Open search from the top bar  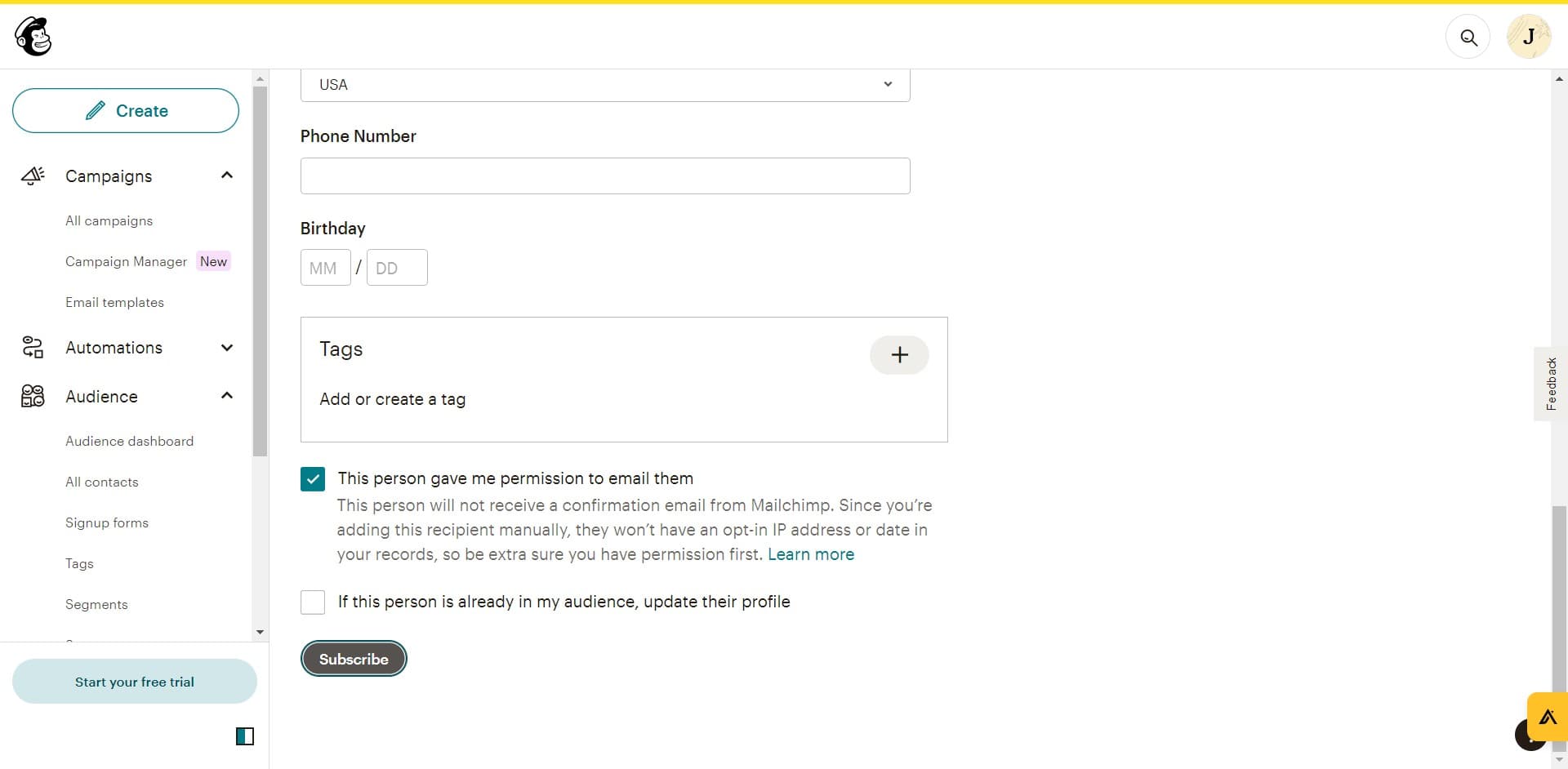click(1468, 37)
